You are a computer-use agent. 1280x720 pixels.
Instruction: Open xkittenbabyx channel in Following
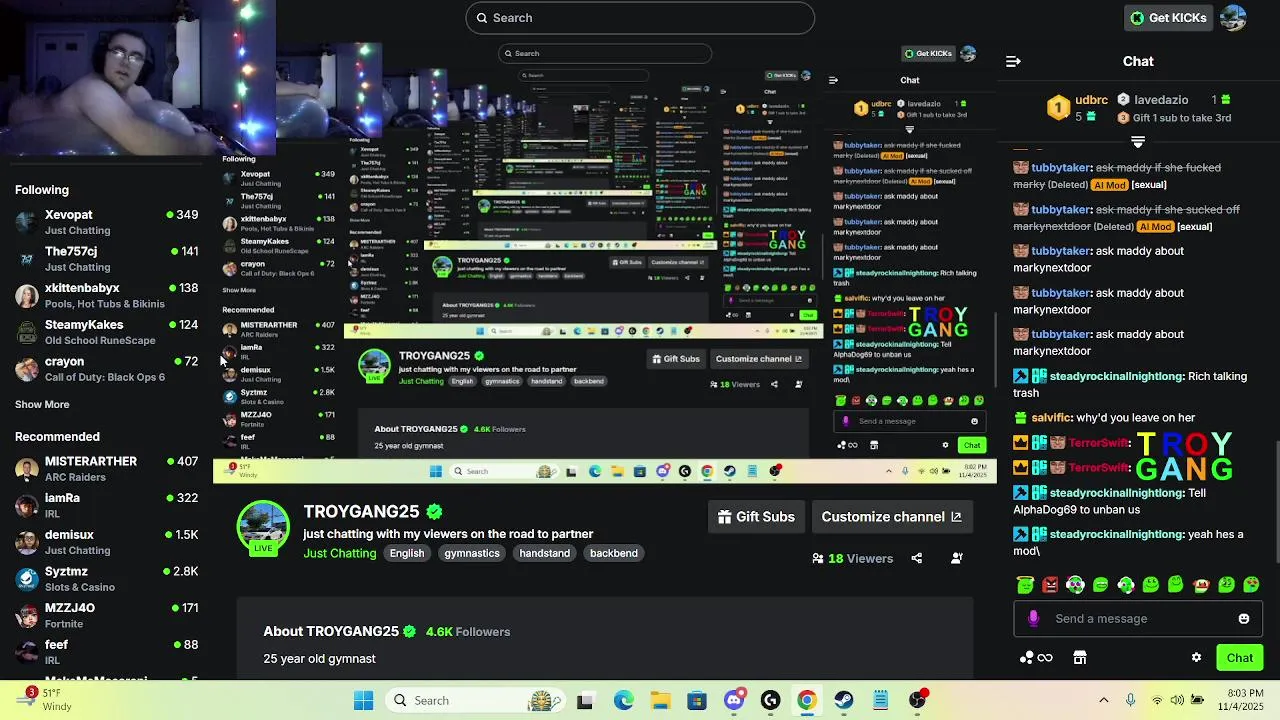click(x=106, y=296)
